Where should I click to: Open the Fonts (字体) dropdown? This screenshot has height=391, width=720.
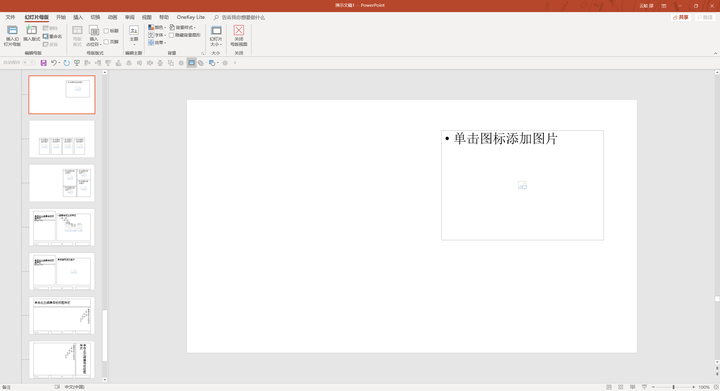pyautogui.click(x=157, y=35)
